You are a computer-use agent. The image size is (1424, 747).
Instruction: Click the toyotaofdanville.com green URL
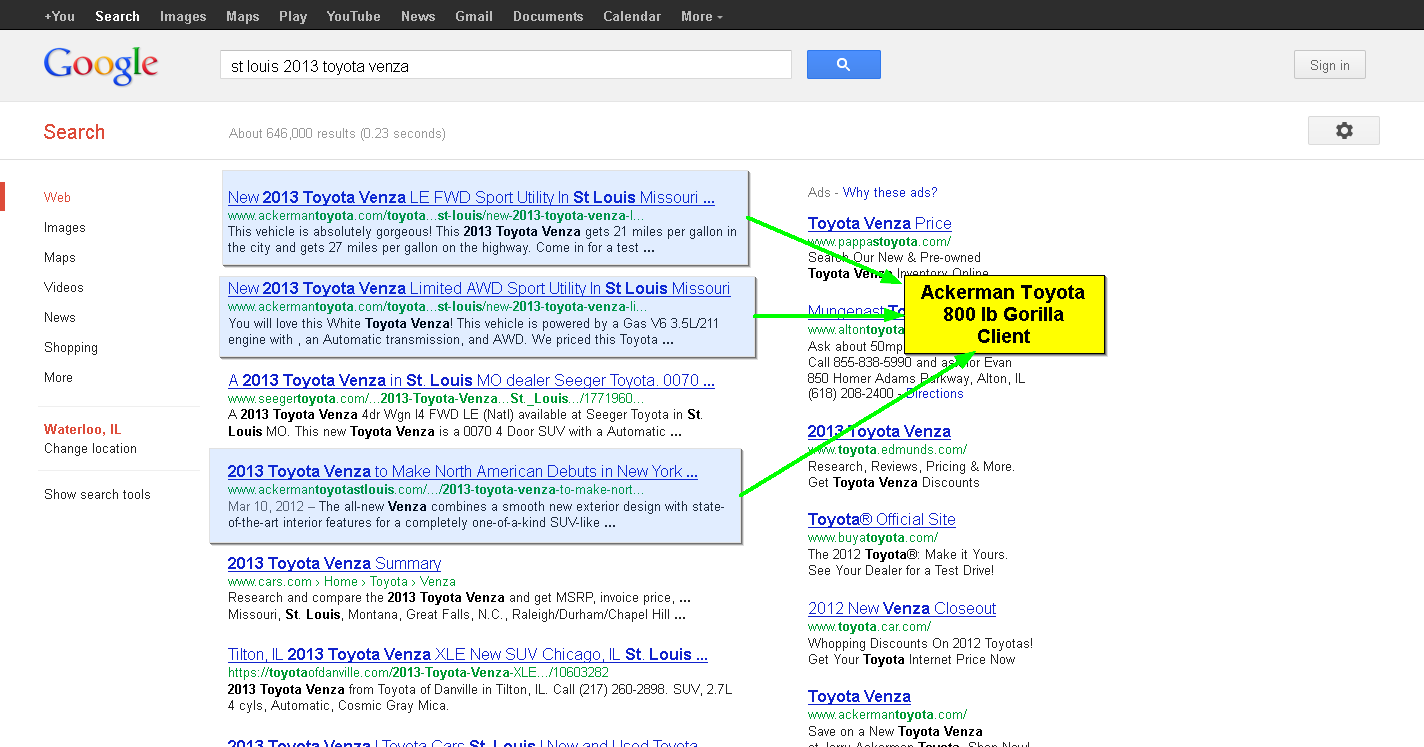418,672
